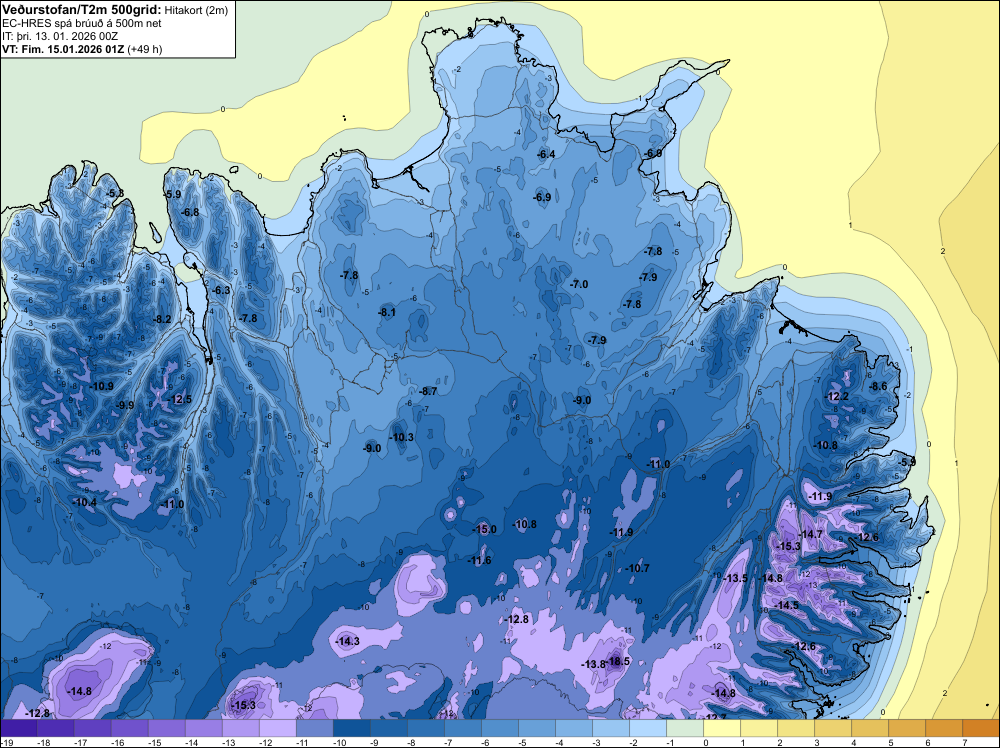Click the temperature value -13.5
This screenshot has height=748, width=1000.
[735, 578]
